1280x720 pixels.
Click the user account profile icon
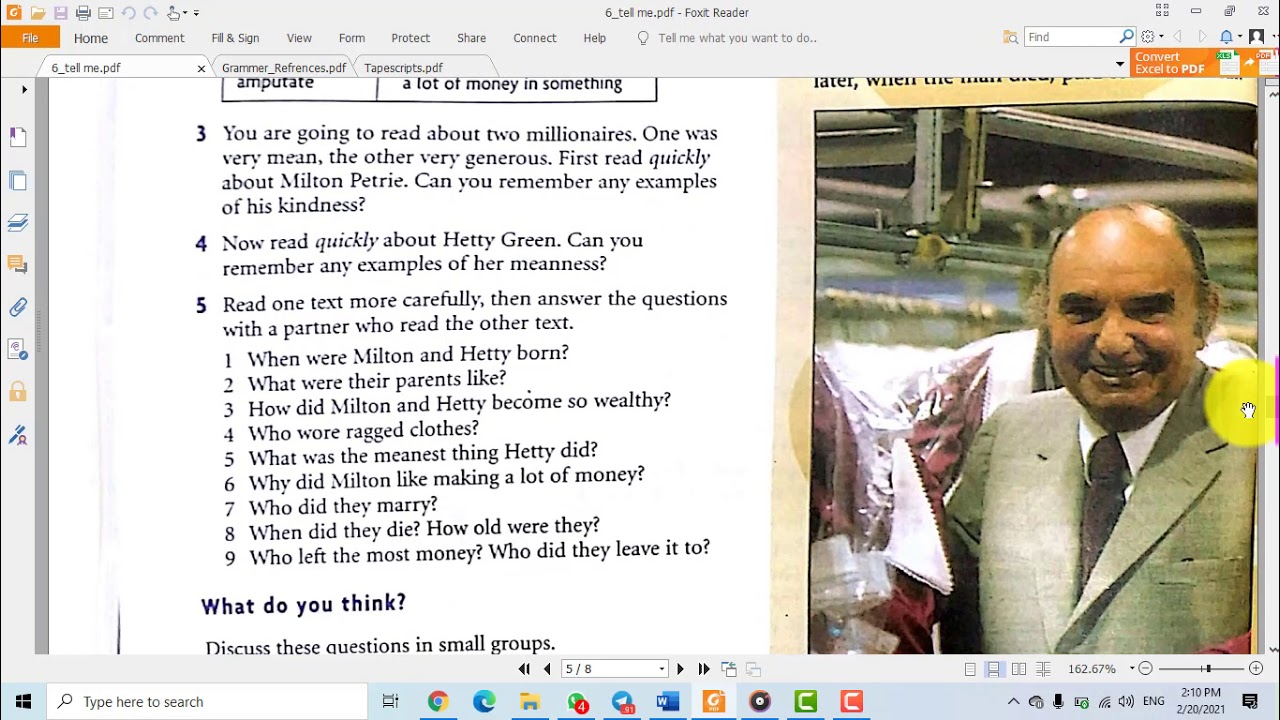(1257, 37)
